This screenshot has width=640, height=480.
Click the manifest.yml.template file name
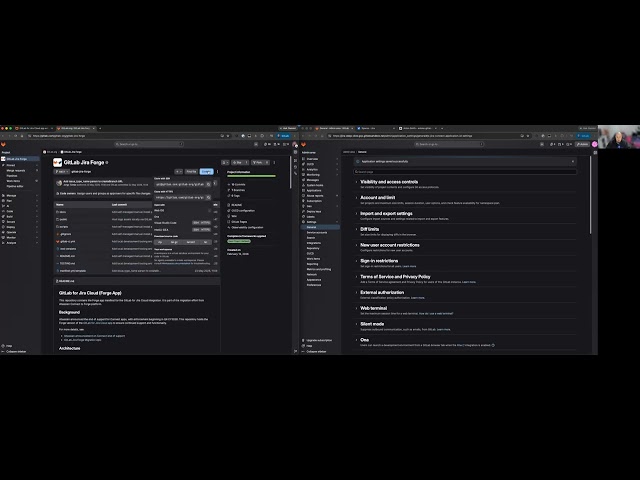click(73, 271)
